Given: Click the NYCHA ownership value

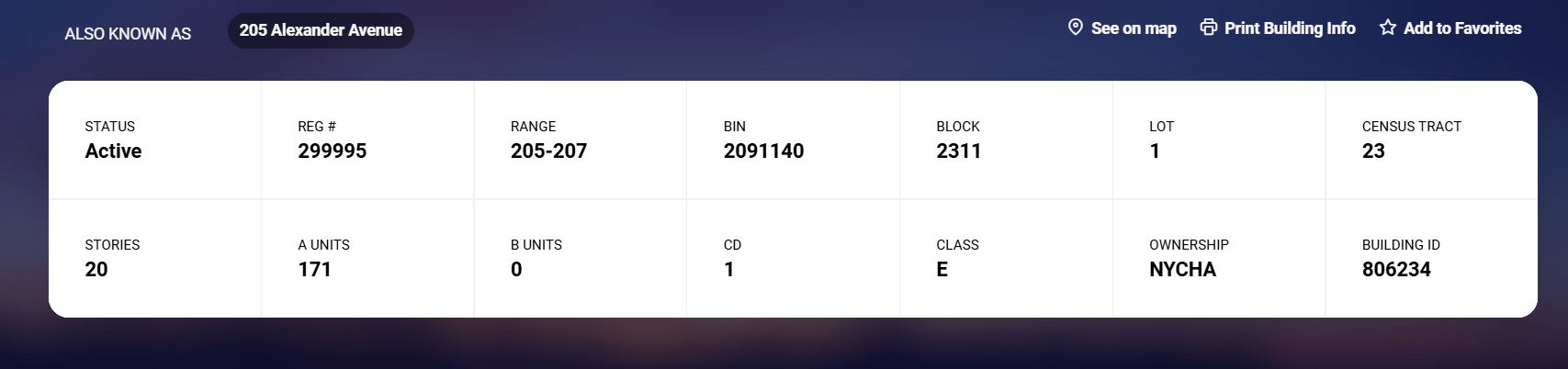Looking at the screenshot, I should (1182, 270).
